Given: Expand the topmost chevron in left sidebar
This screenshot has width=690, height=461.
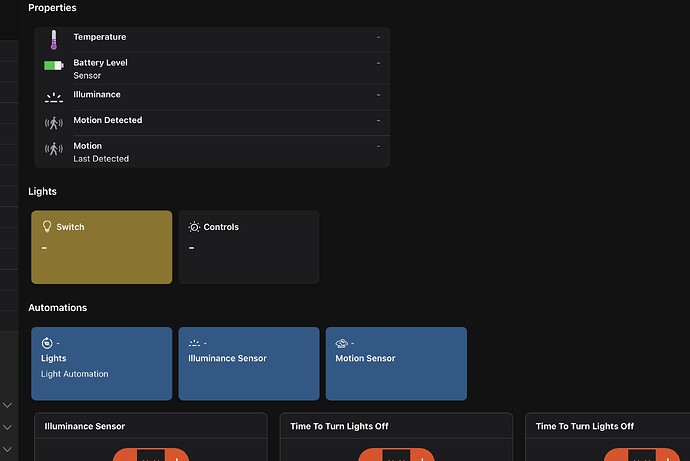Looking at the screenshot, I should [x=7, y=405].
